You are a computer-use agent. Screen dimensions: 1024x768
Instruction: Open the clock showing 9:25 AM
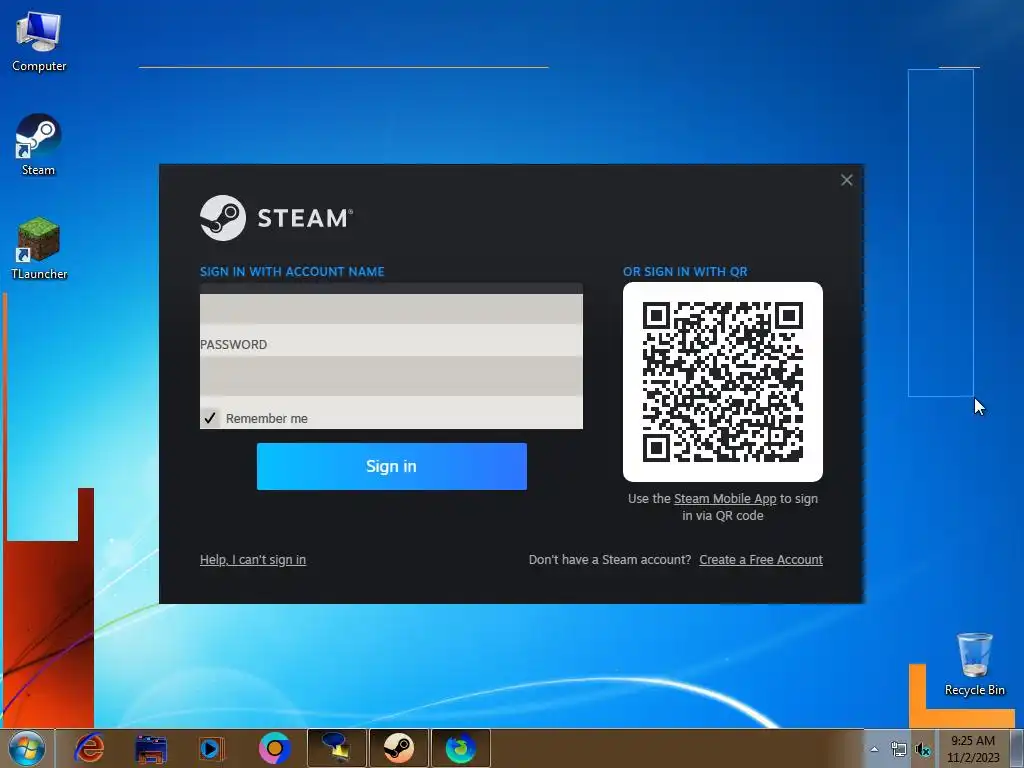coord(973,749)
